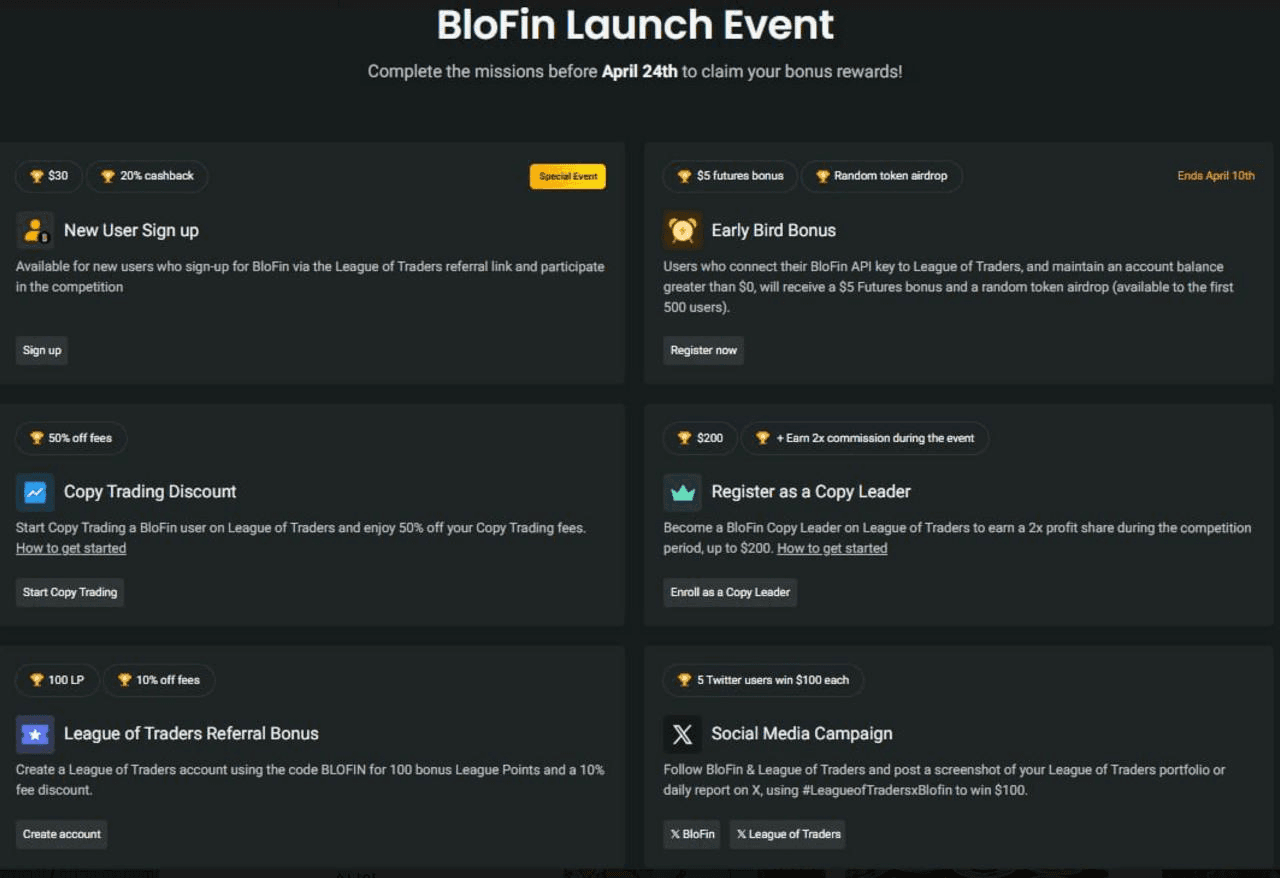Click the trophy icon in the $30 badge

coord(37,176)
